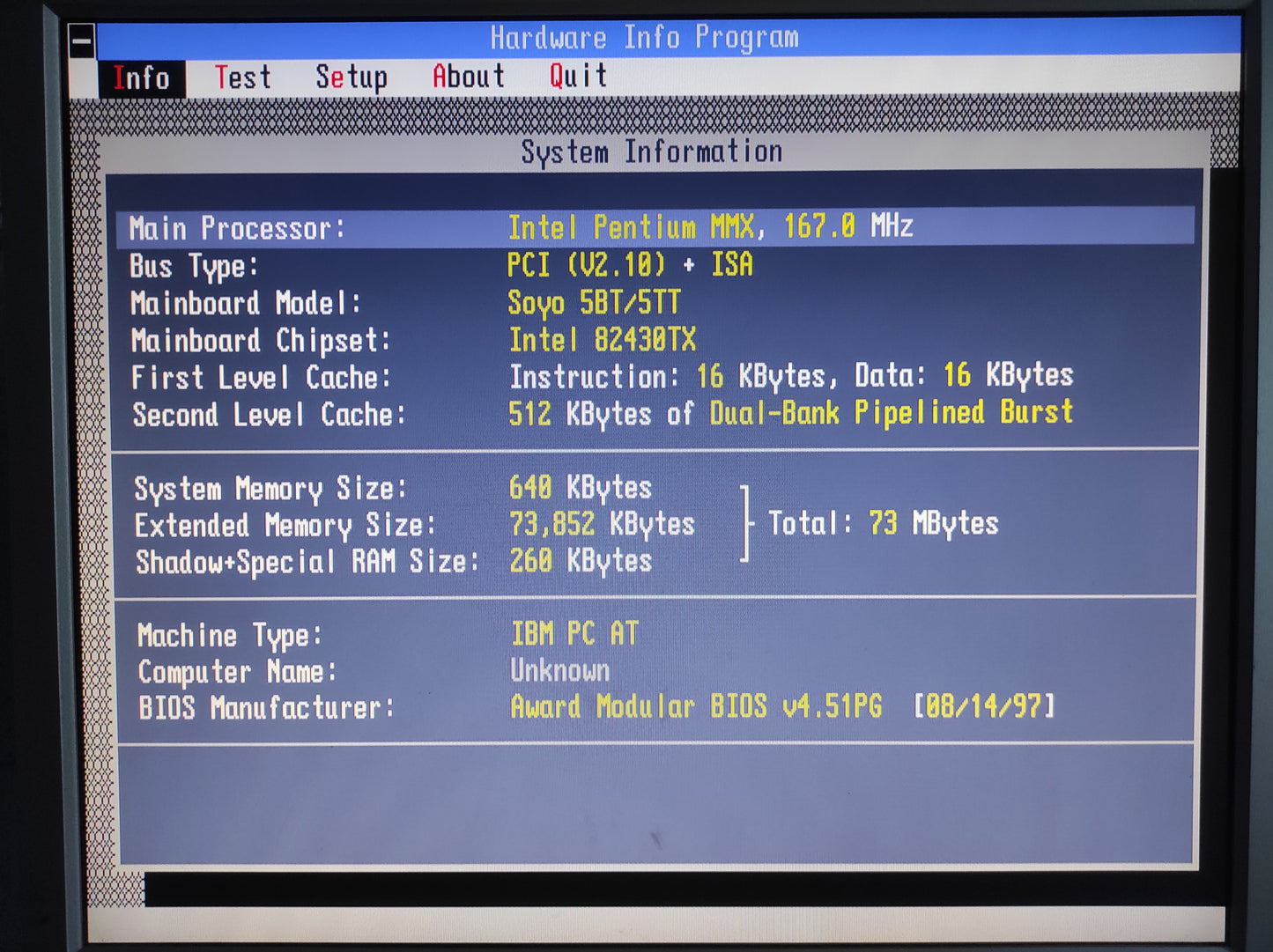Select the highlighted Main Processor row
The image size is (1273, 952).
[x=655, y=227]
